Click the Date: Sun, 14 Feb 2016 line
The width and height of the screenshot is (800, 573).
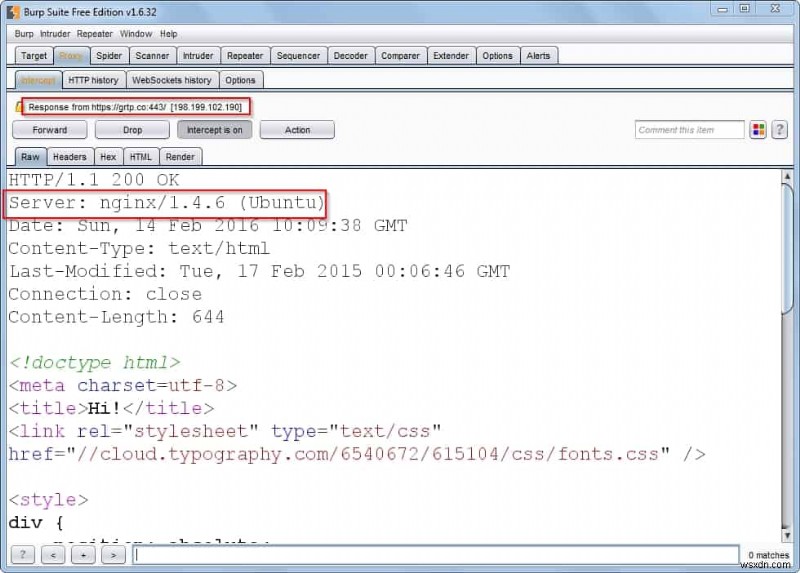[x=208, y=226]
